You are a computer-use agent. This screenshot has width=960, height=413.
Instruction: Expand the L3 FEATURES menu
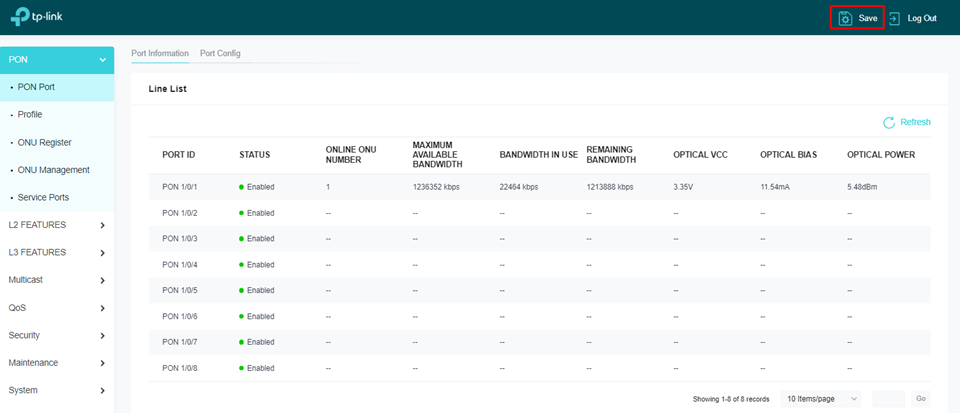point(102,253)
